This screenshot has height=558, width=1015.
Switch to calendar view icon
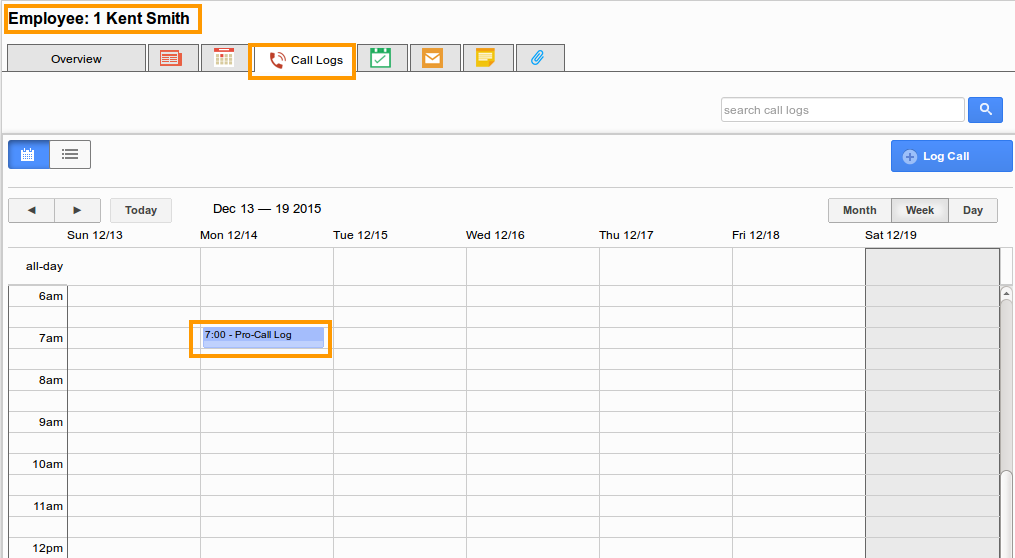(29, 154)
